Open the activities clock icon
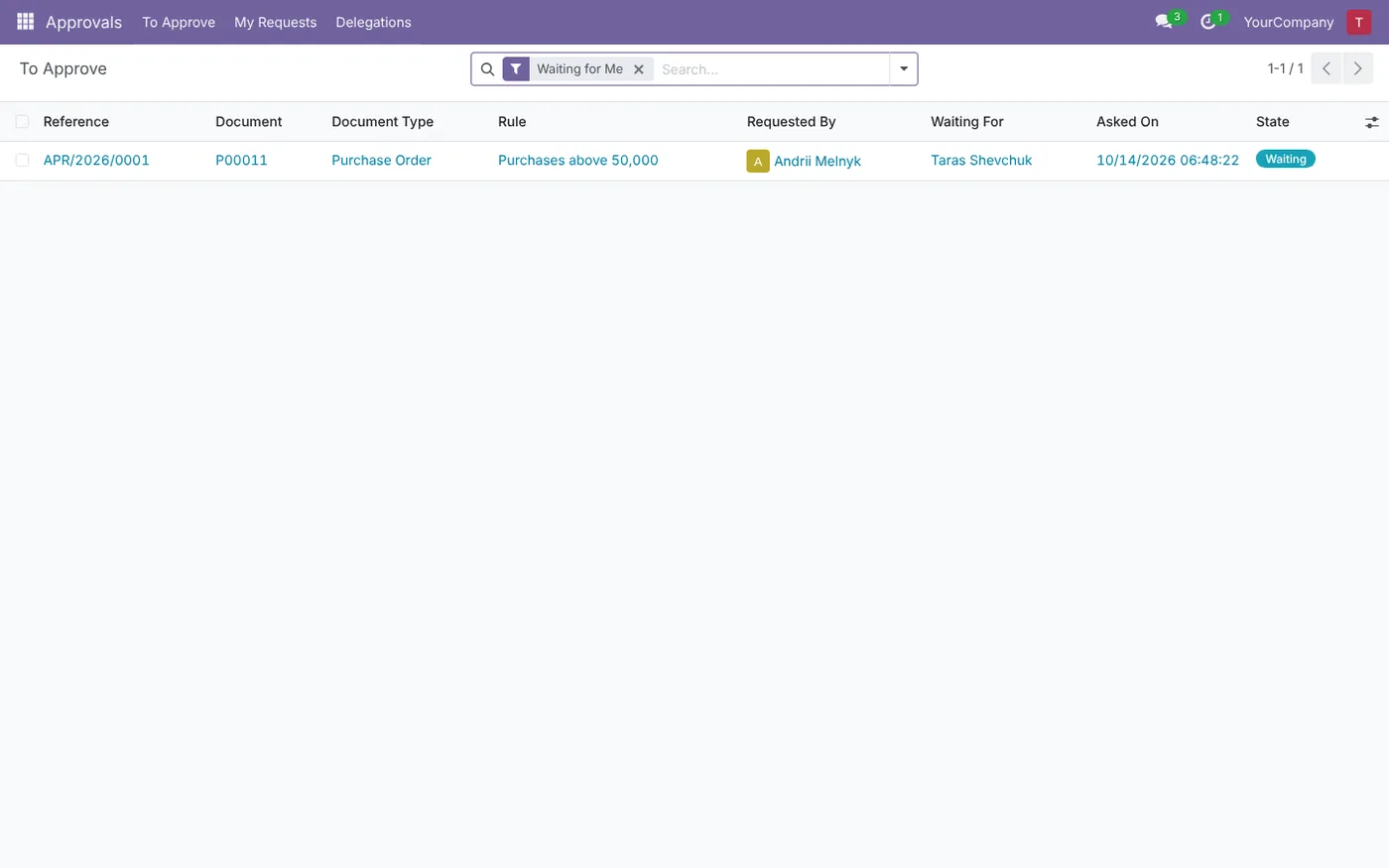The height and width of the screenshot is (868, 1389). tap(1208, 22)
